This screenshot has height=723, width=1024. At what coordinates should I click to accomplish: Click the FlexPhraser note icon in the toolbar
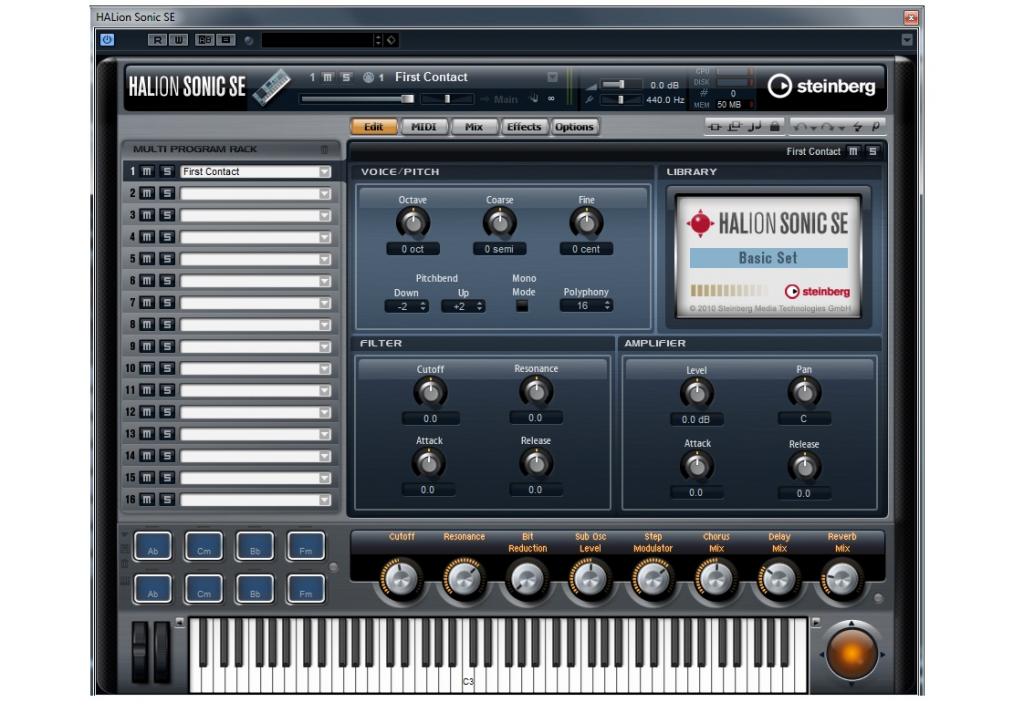[x=755, y=127]
